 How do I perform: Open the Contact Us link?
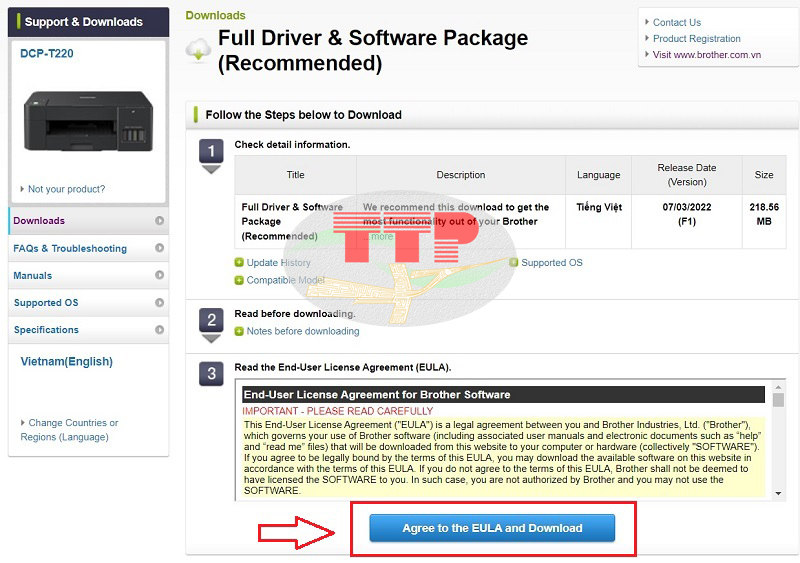tap(677, 22)
